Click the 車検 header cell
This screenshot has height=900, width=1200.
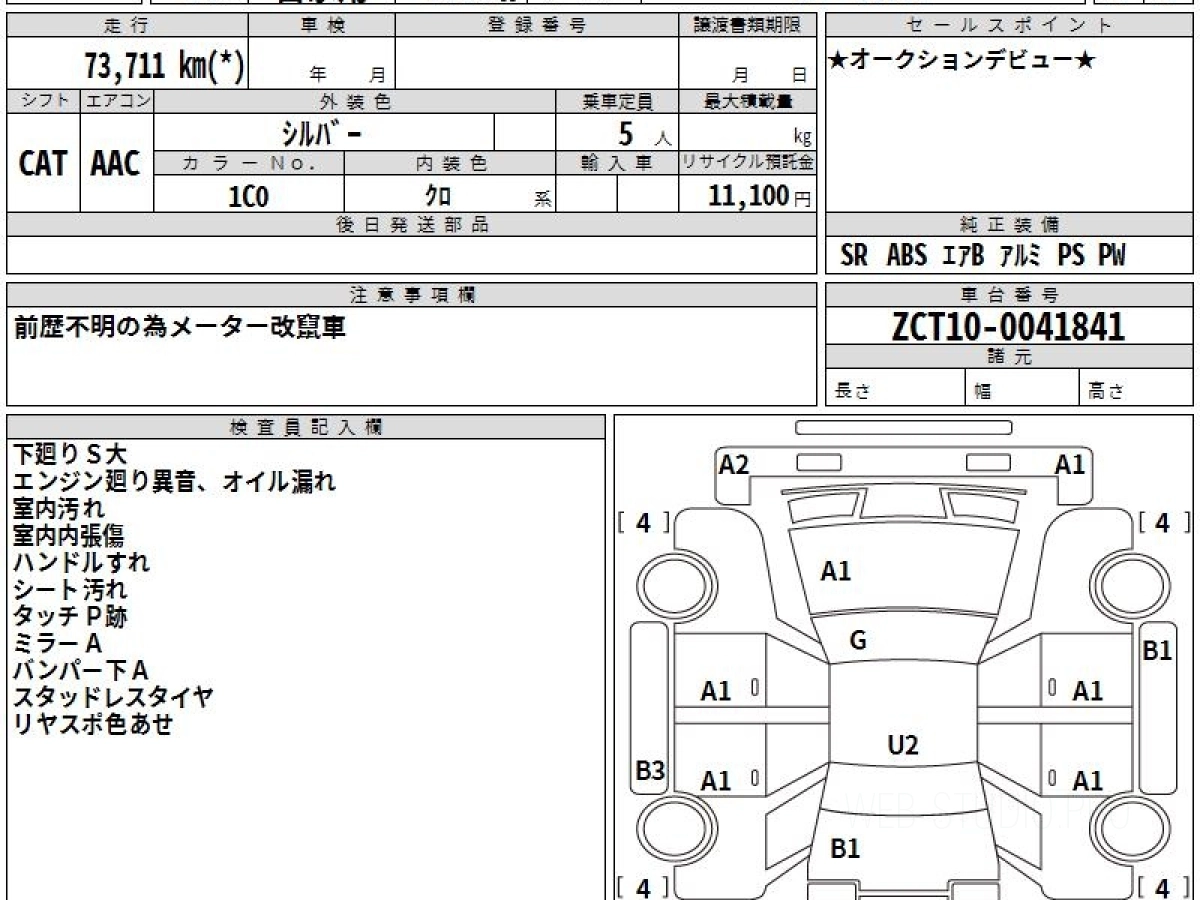pyautogui.click(x=322, y=26)
